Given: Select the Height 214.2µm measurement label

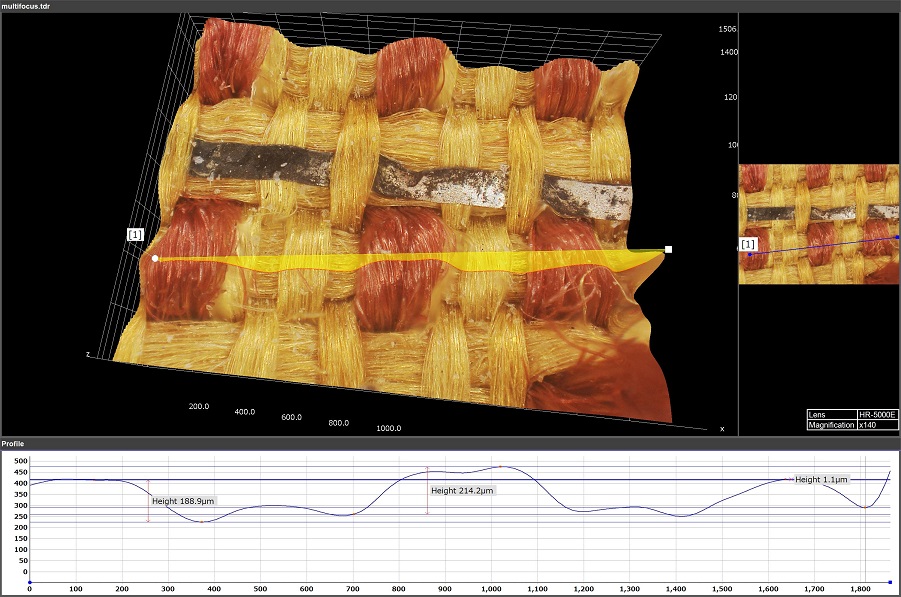Looking at the screenshot, I should [x=462, y=491].
